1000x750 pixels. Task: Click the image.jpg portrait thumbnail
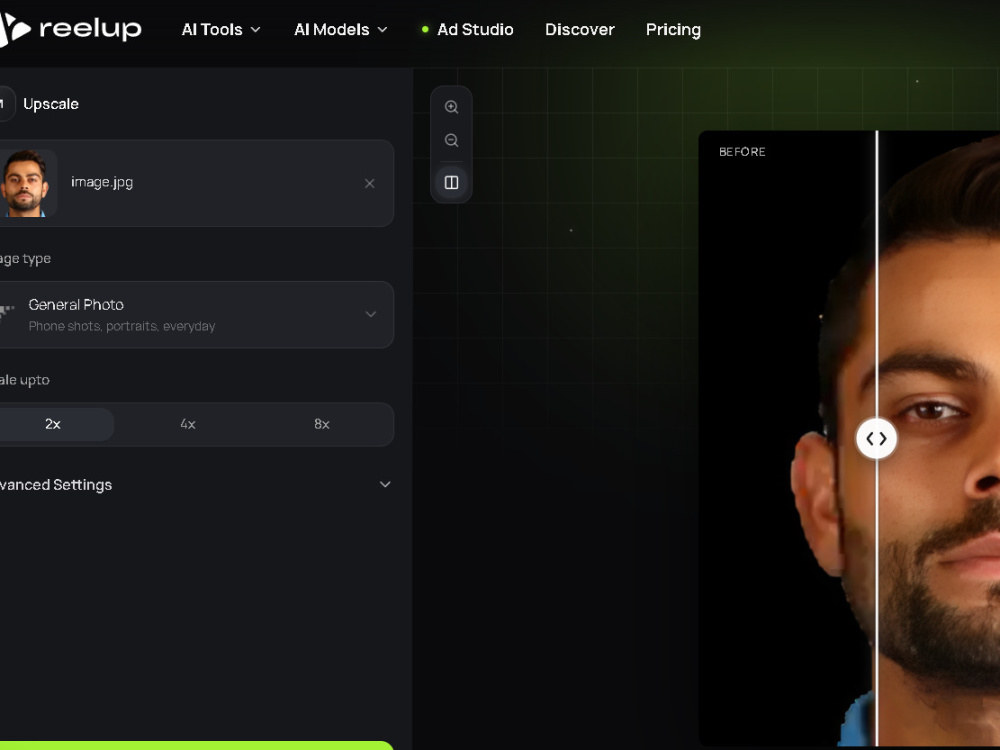pyautogui.click(x=26, y=183)
